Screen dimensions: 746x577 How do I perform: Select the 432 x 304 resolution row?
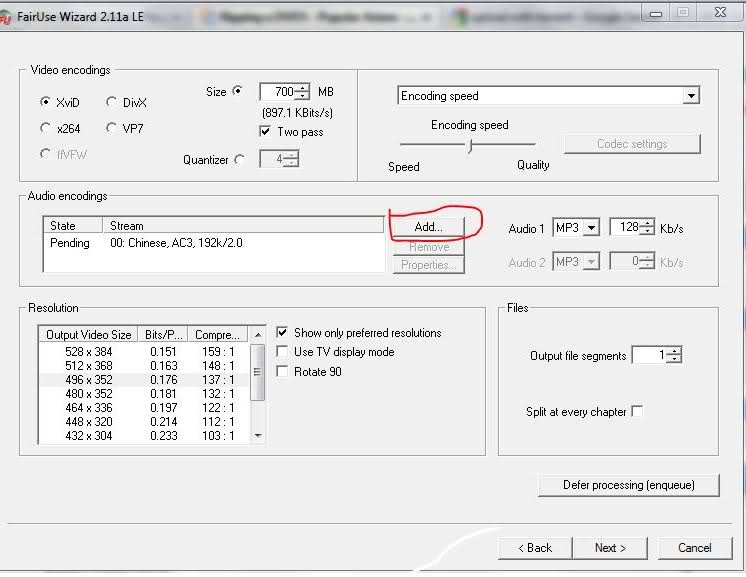click(x=144, y=436)
